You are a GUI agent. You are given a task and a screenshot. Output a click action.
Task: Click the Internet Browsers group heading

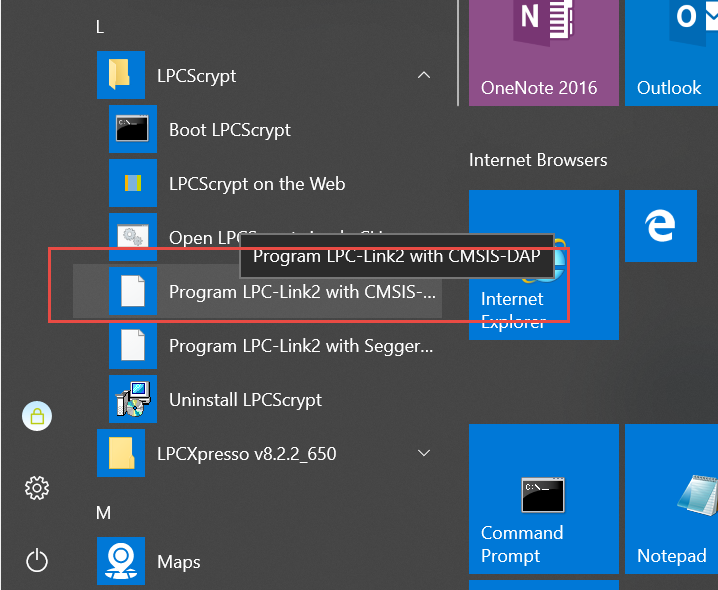click(x=538, y=160)
